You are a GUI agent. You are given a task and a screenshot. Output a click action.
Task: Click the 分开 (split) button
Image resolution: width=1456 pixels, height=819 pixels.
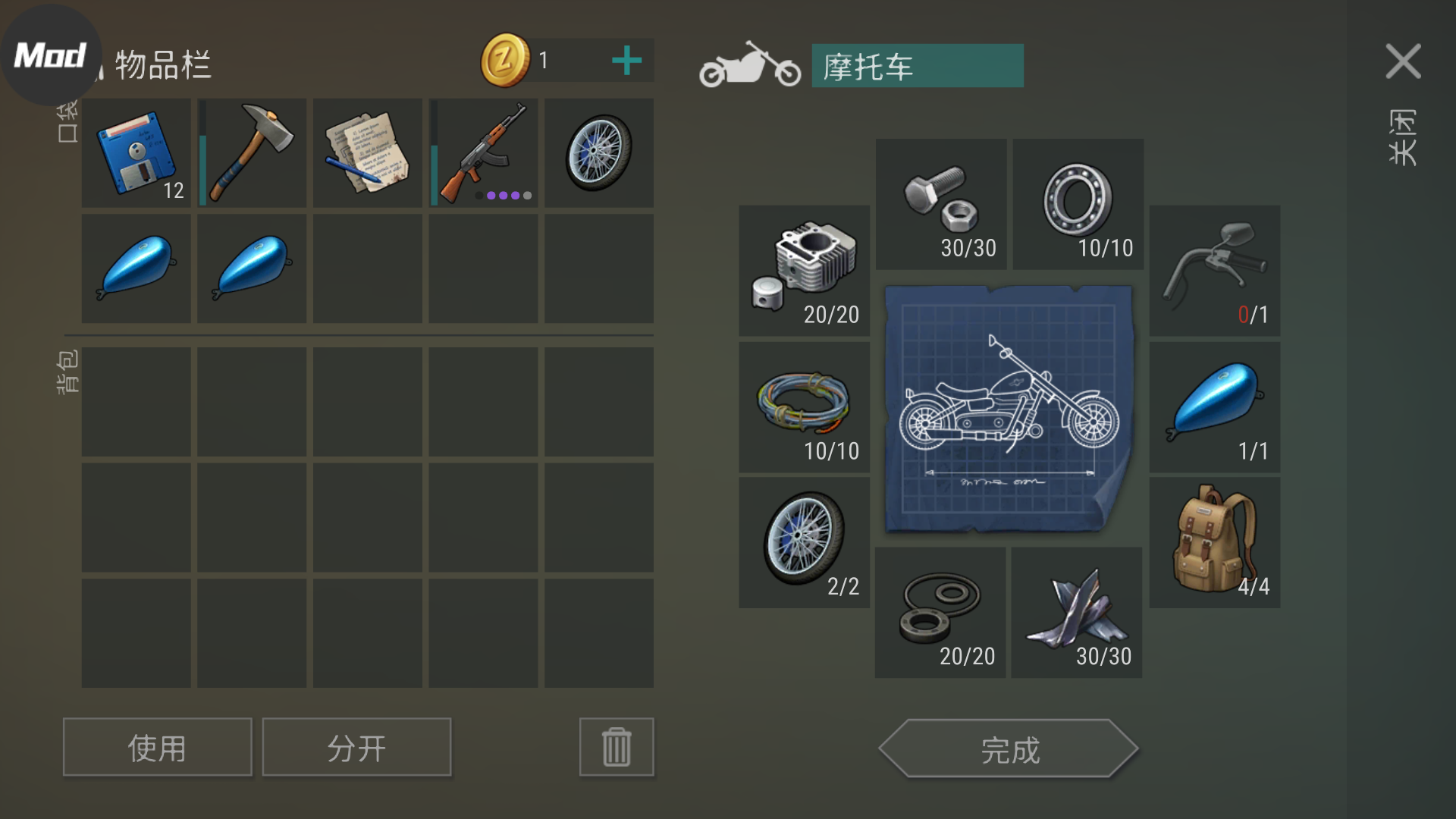click(x=356, y=747)
